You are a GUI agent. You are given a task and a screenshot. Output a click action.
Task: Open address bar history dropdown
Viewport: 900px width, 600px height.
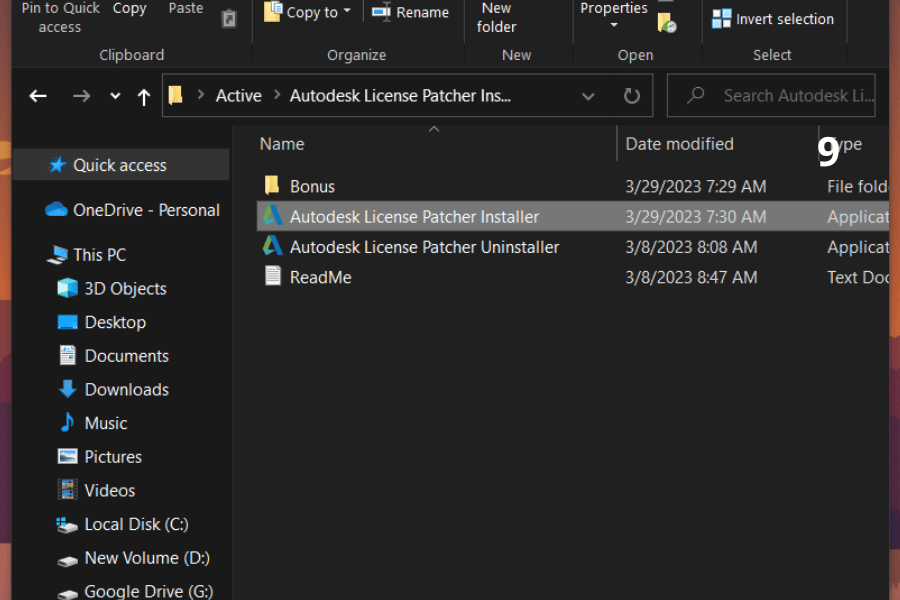point(587,96)
